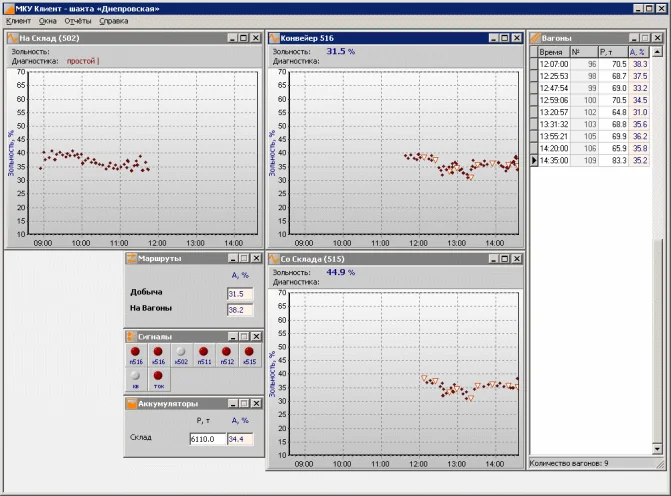Click the Добыча ash value field 31.5
The width and height of the screenshot is (671, 496).
pos(240,294)
